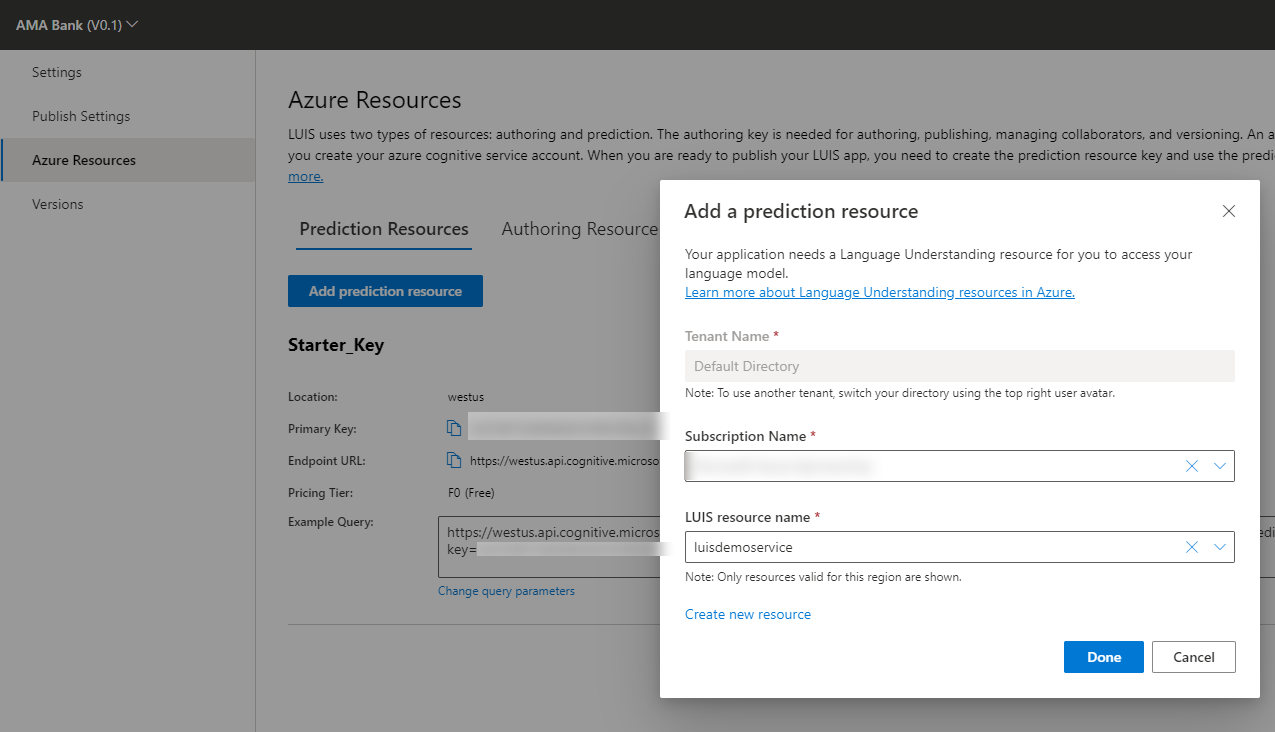This screenshot has height=732, width=1275.
Task: Switch to the Authoring Resources tab
Action: (578, 228)
